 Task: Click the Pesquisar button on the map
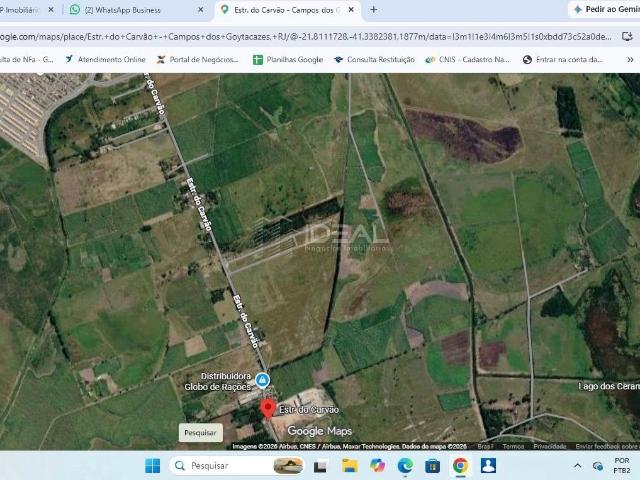tap(200, 433)
